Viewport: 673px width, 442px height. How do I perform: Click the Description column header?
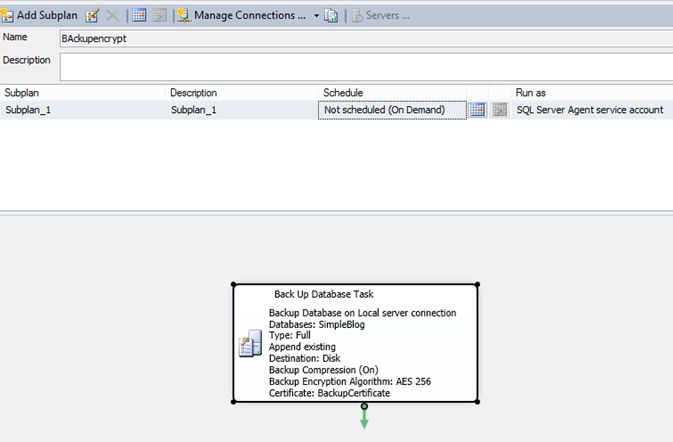click(x=242, y=93)
